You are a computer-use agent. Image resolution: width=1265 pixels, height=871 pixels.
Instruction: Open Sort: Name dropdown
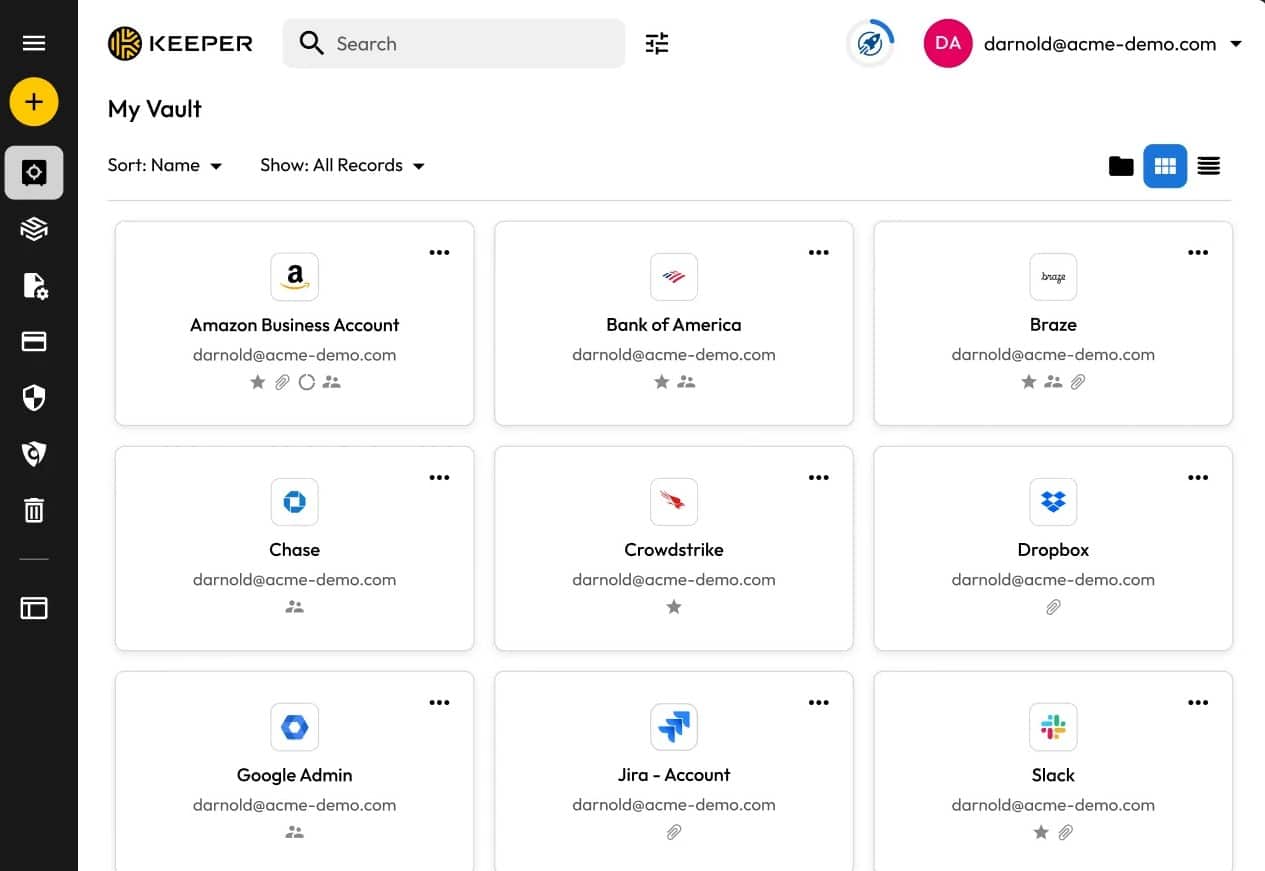[165, 166]
